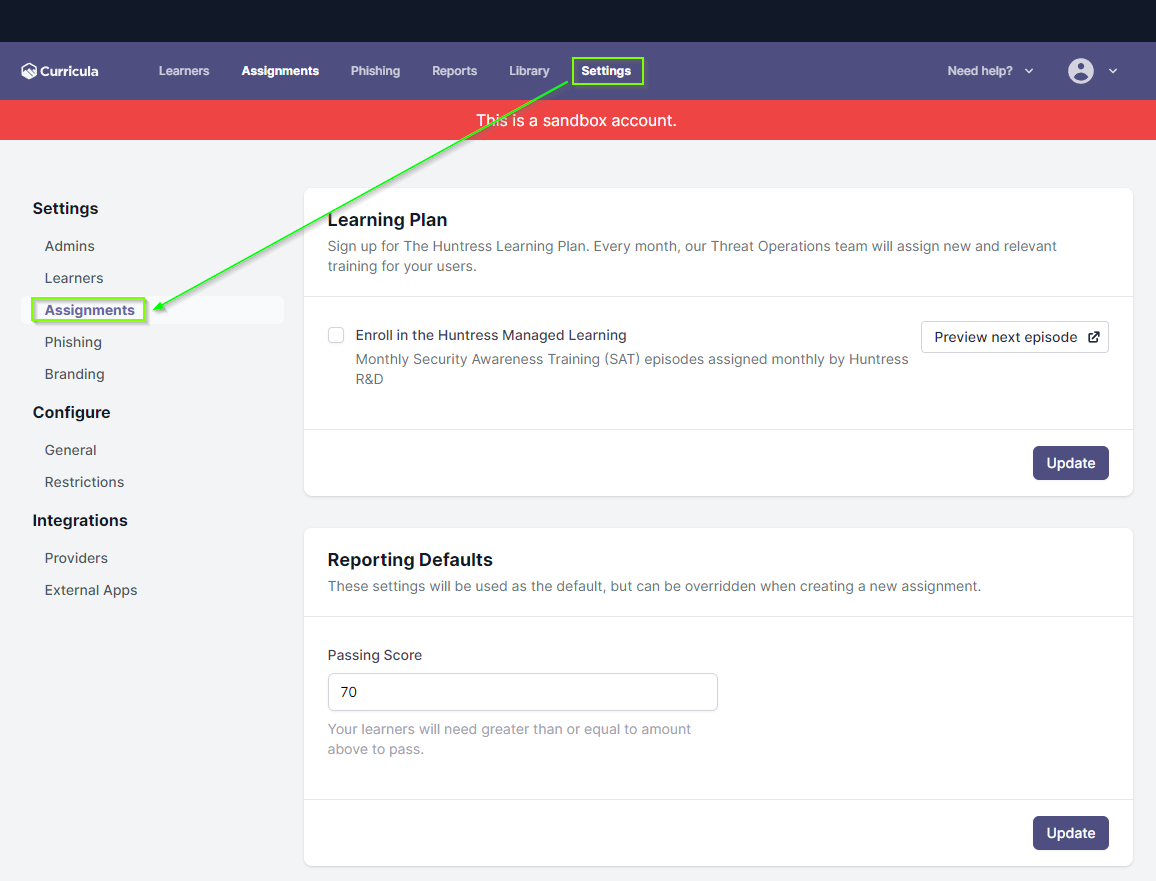
Task: Enable Enroll in Huntress Managed Learning checkbox
Action: pos(336,335)
